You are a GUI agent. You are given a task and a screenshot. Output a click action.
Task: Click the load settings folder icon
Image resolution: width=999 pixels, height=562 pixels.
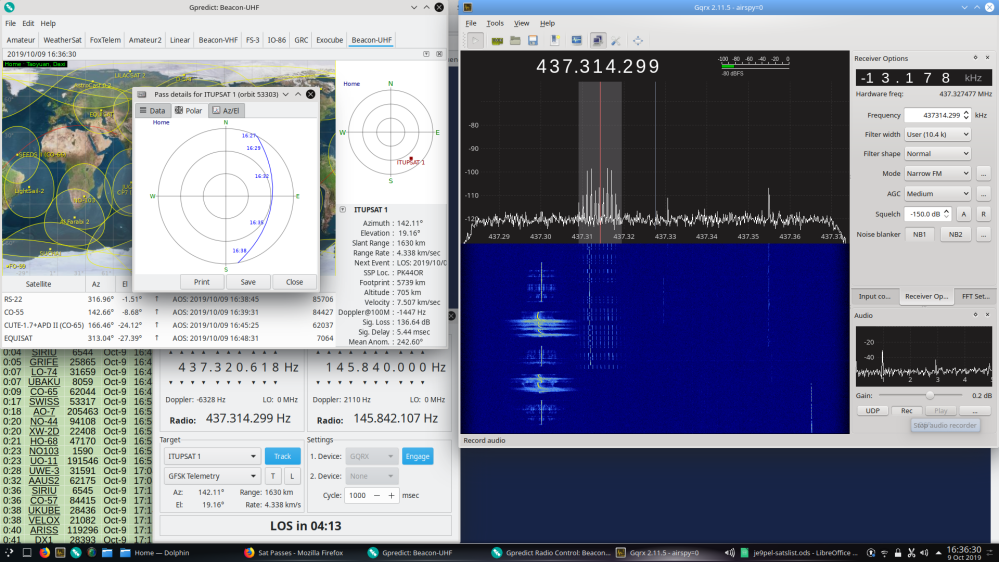point(515,41)
